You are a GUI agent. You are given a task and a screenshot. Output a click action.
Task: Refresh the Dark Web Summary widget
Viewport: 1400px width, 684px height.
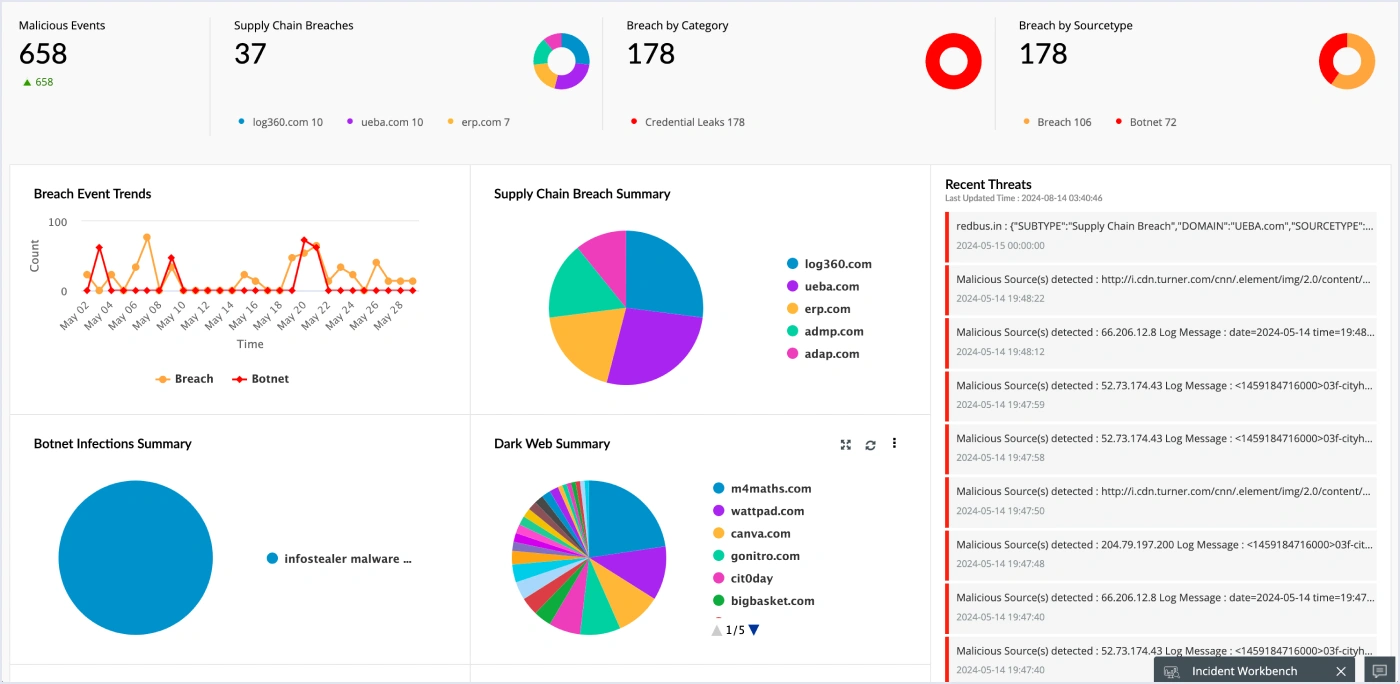tap(869, 444)
